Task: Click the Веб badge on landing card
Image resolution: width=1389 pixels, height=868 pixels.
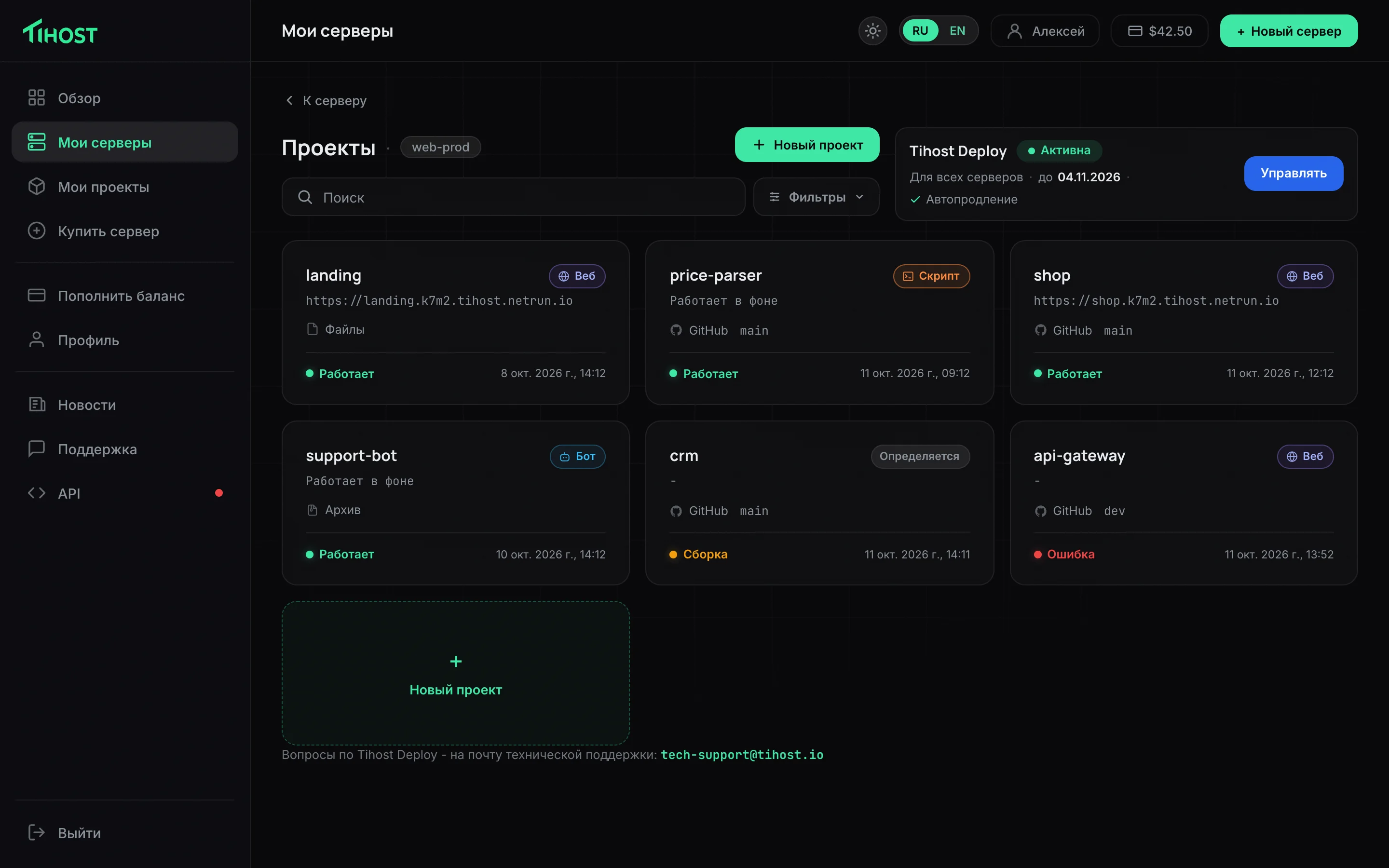Action: tap(577, 276)
